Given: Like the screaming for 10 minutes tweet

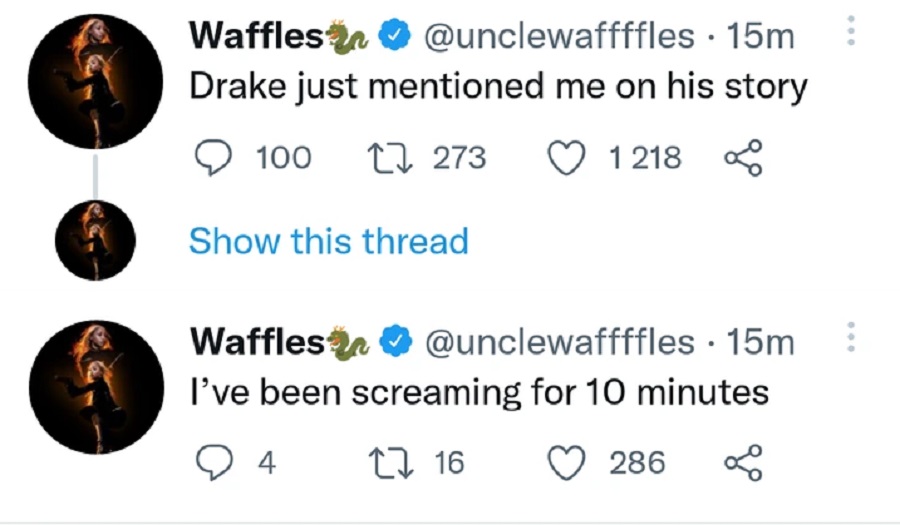Looking at the screenshot, I should coord(567,463).
